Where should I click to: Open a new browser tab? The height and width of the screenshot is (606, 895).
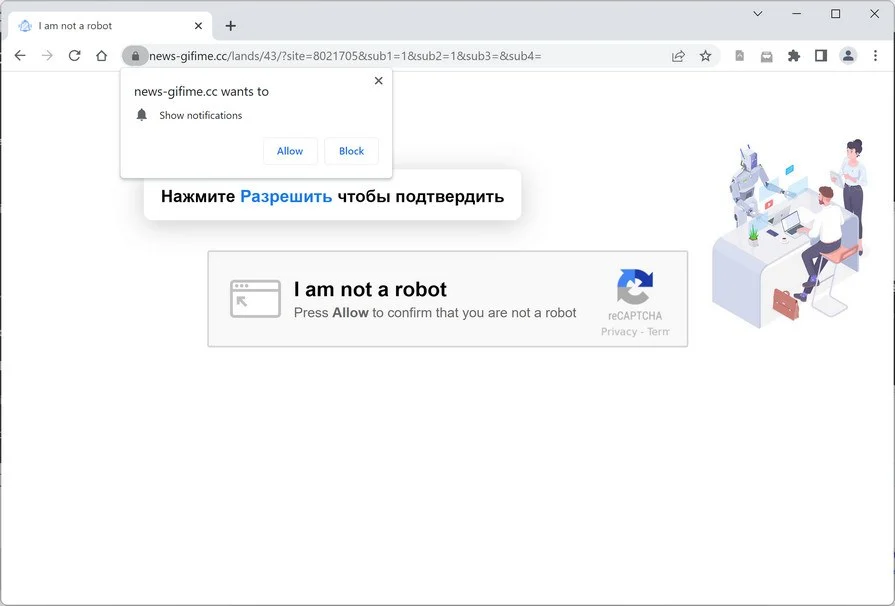[231, 26]
